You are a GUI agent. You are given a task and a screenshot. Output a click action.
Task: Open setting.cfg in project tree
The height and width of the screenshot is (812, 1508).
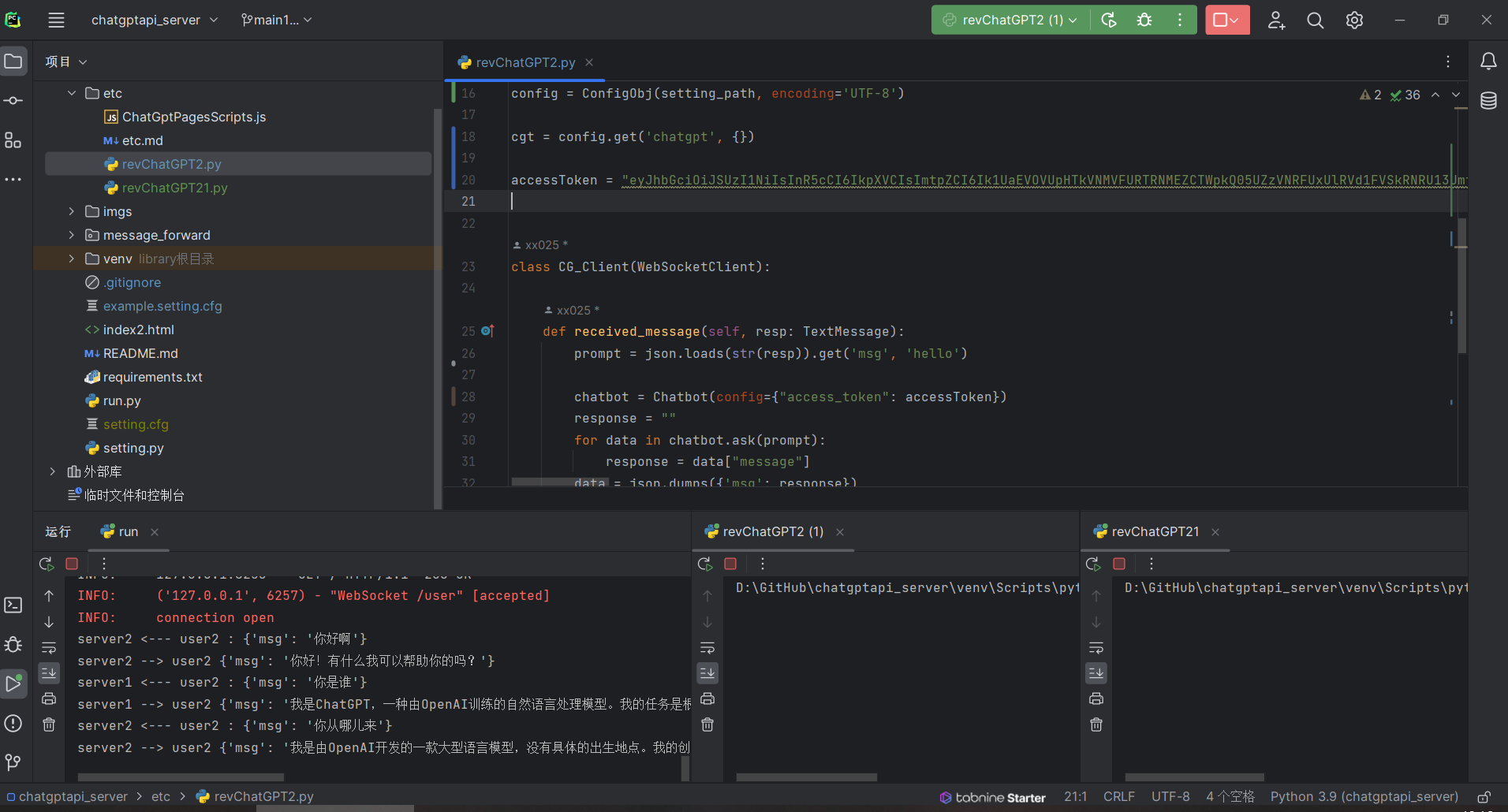point(136,424)
